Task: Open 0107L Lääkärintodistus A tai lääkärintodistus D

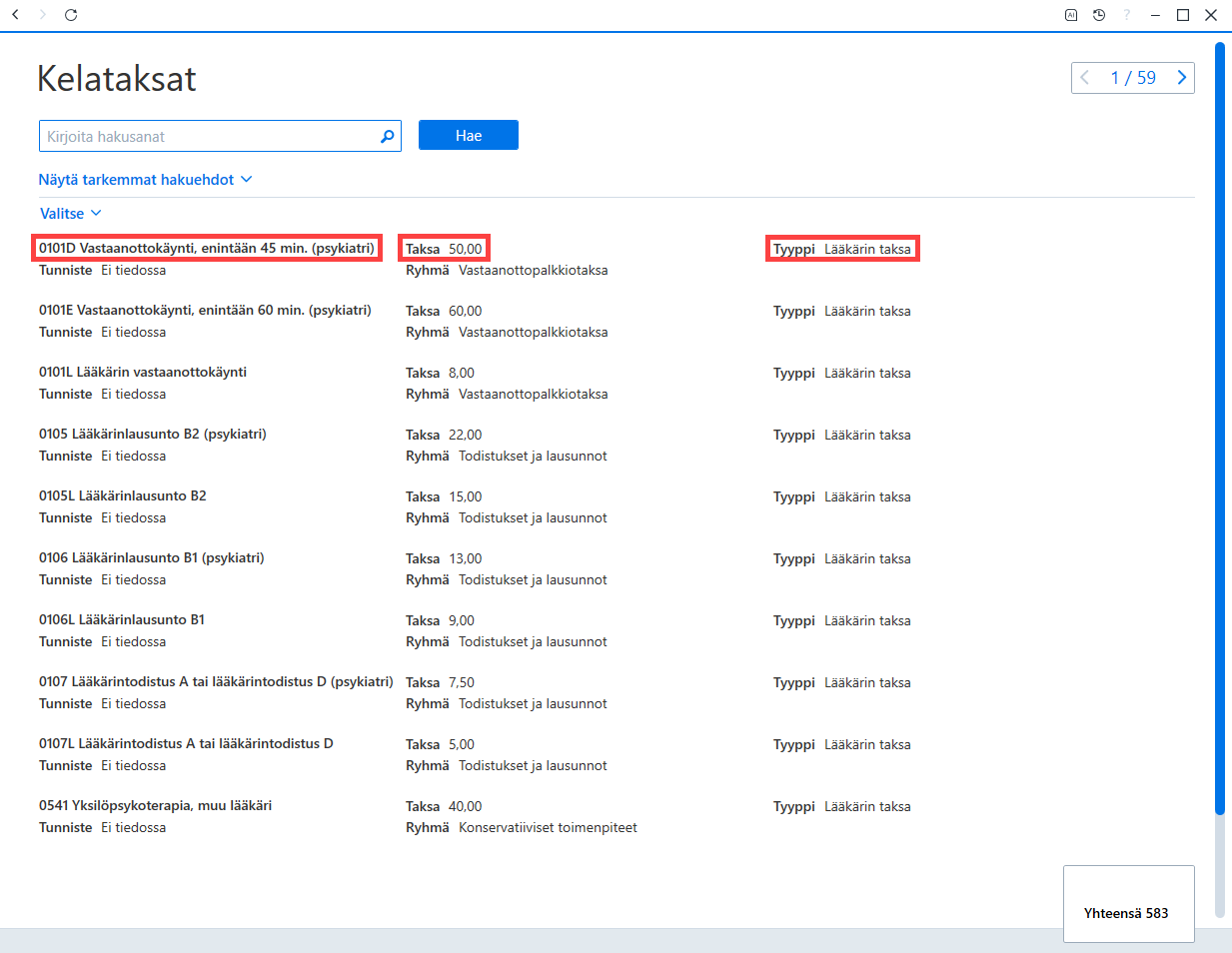Action: point(186,744)
